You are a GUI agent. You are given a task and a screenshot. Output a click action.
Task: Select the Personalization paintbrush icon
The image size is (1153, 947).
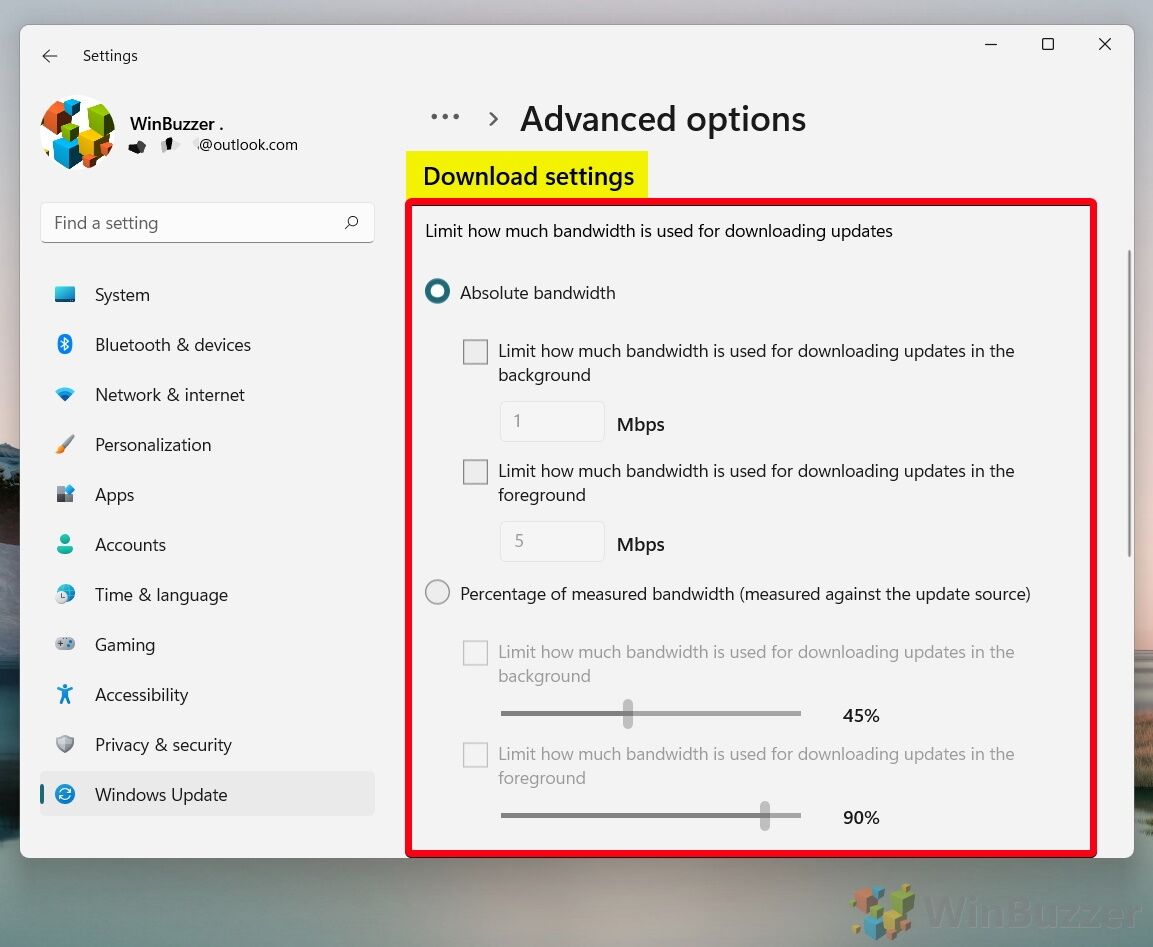(x=65, y=445)
